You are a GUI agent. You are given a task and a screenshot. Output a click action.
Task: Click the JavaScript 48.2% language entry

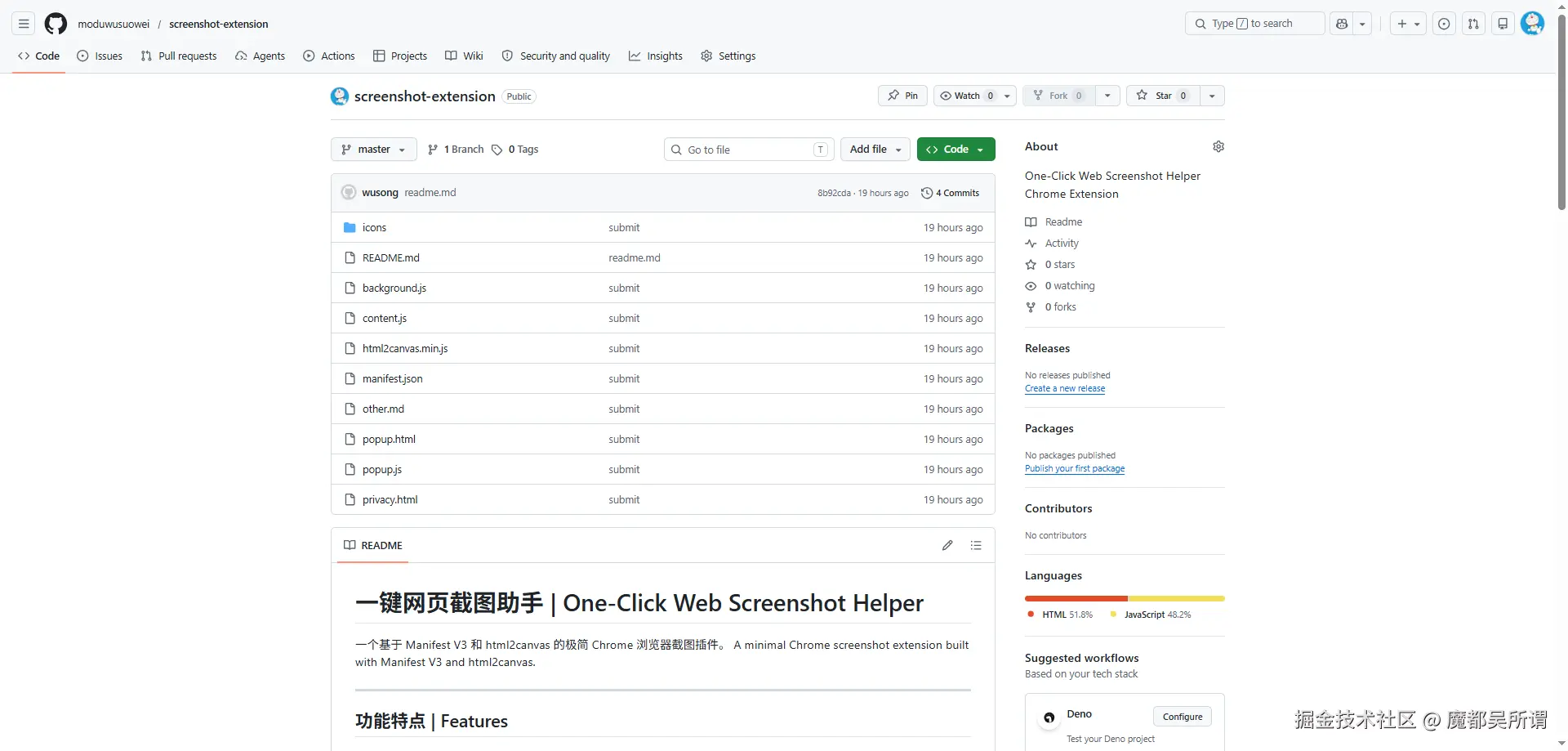(x=1151, y=615)
